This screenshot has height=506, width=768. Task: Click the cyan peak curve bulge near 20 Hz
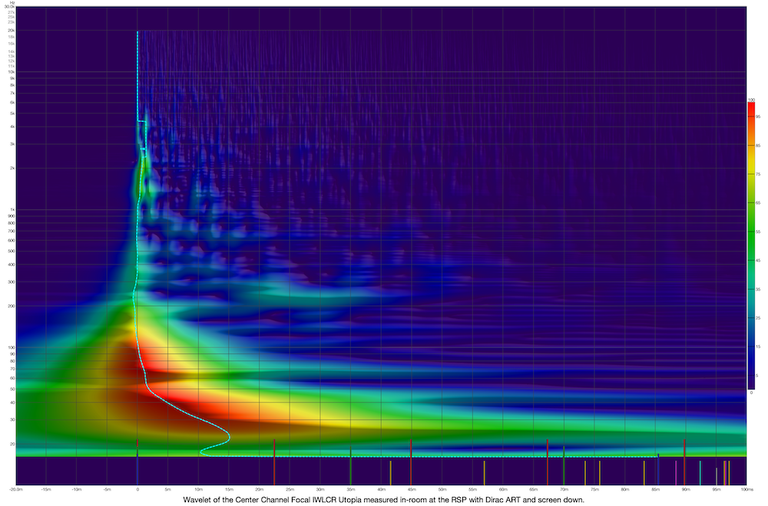point(227,437)
